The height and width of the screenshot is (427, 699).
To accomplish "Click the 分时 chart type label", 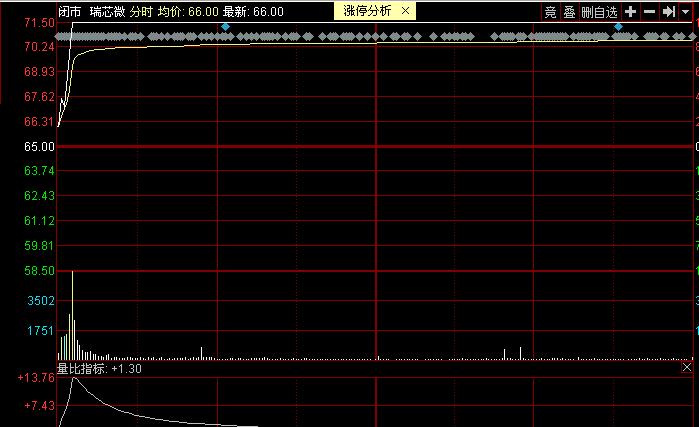I will pos(142,12).
